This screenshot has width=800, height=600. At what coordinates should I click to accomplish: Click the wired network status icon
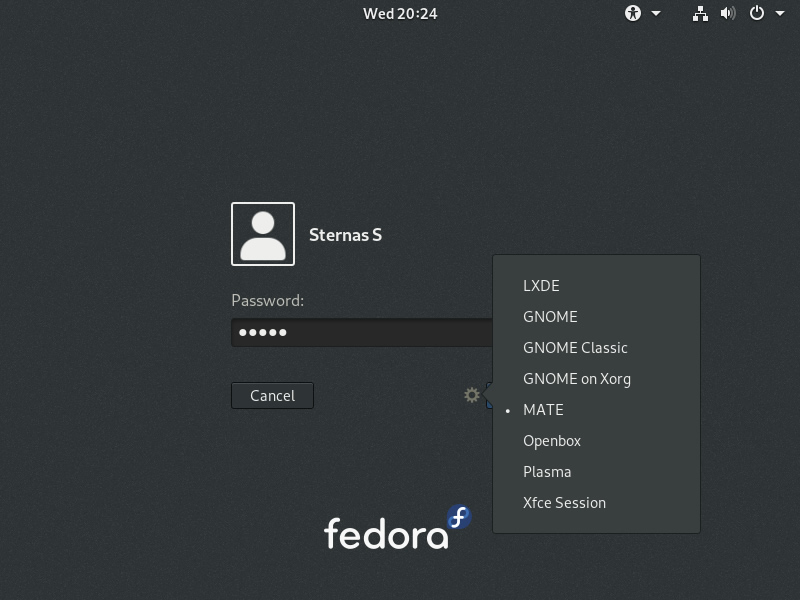click(700, 14)
